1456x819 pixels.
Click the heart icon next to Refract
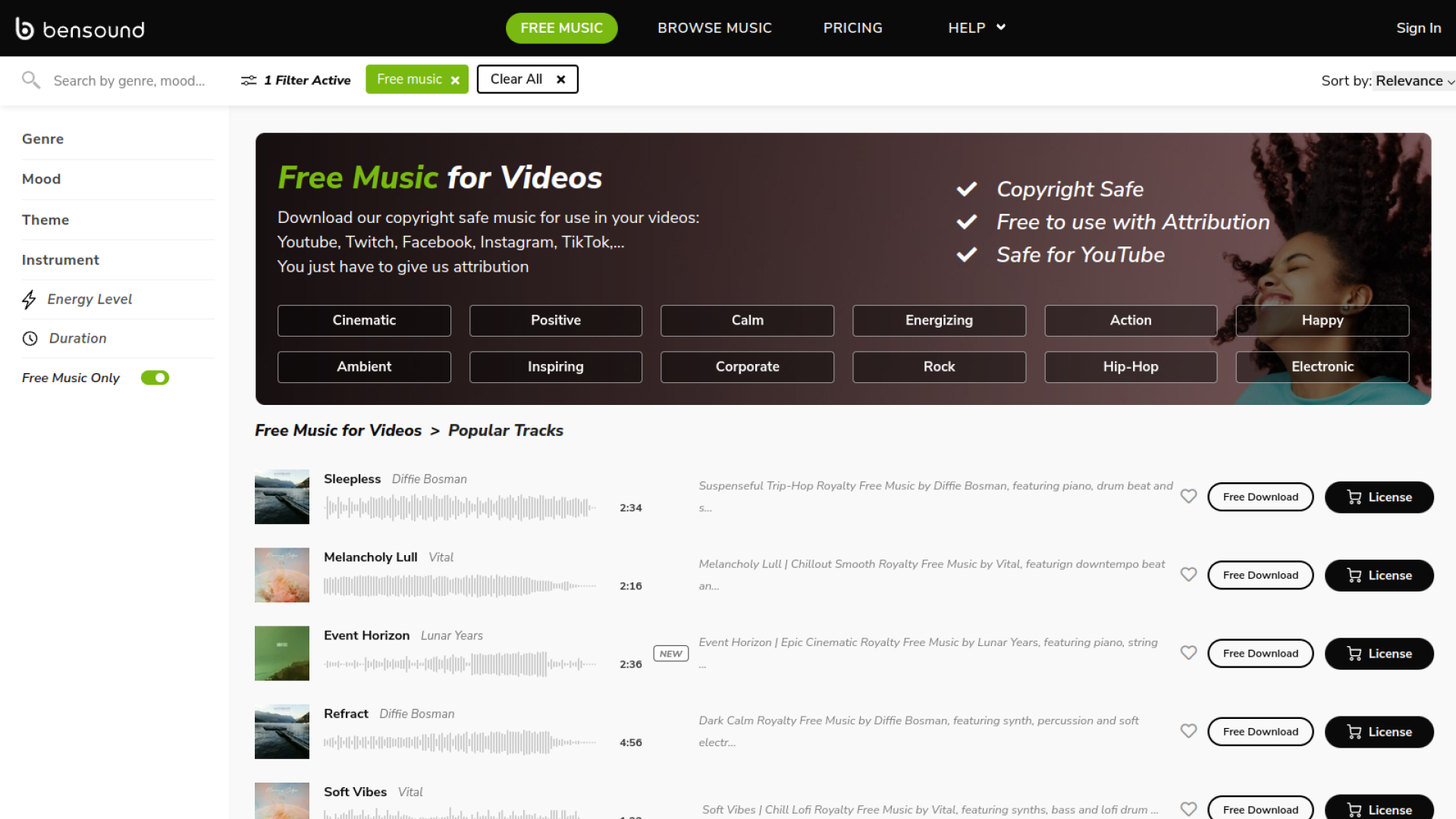click(1188, 731)
